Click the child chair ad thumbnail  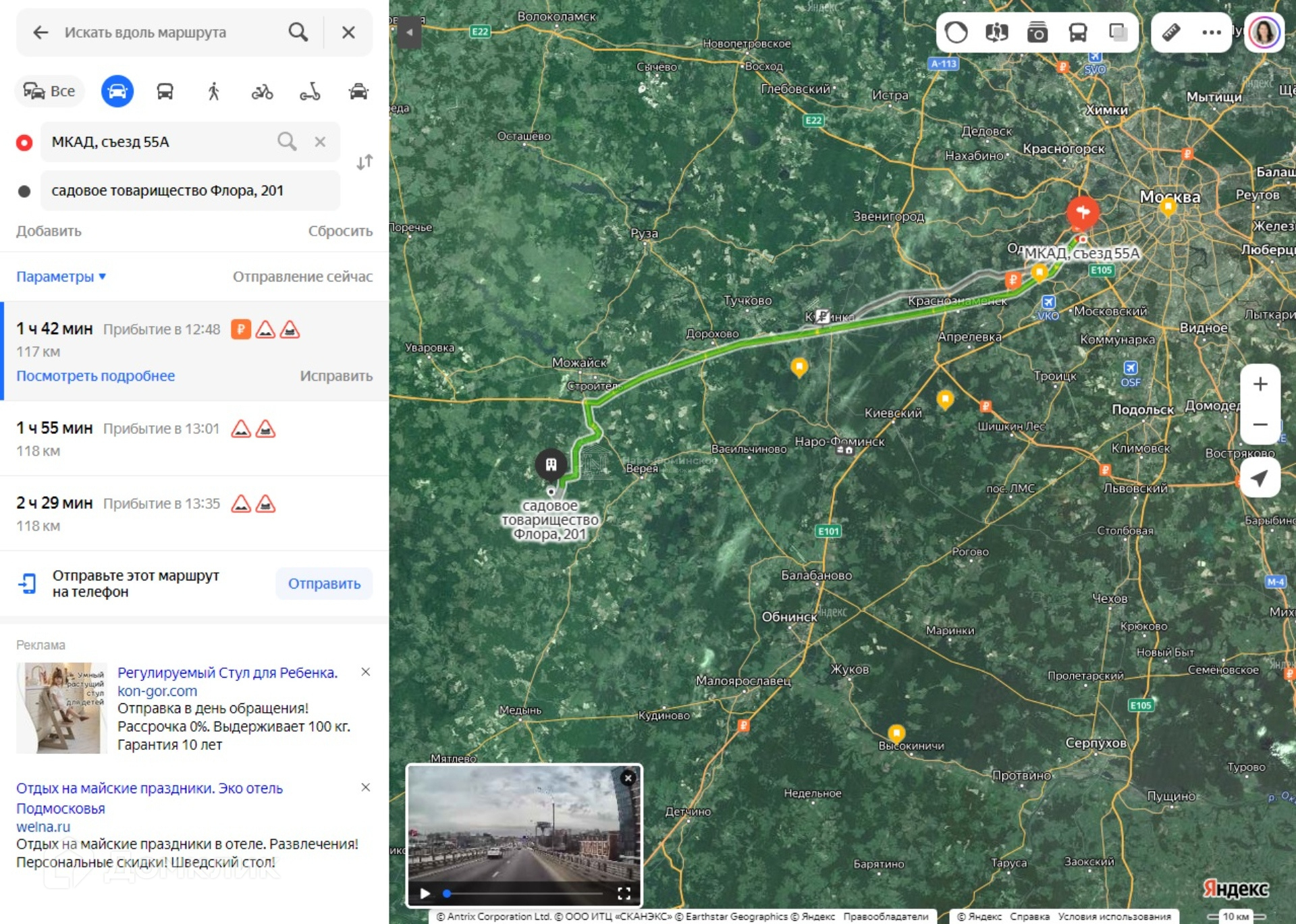point(62,708)
